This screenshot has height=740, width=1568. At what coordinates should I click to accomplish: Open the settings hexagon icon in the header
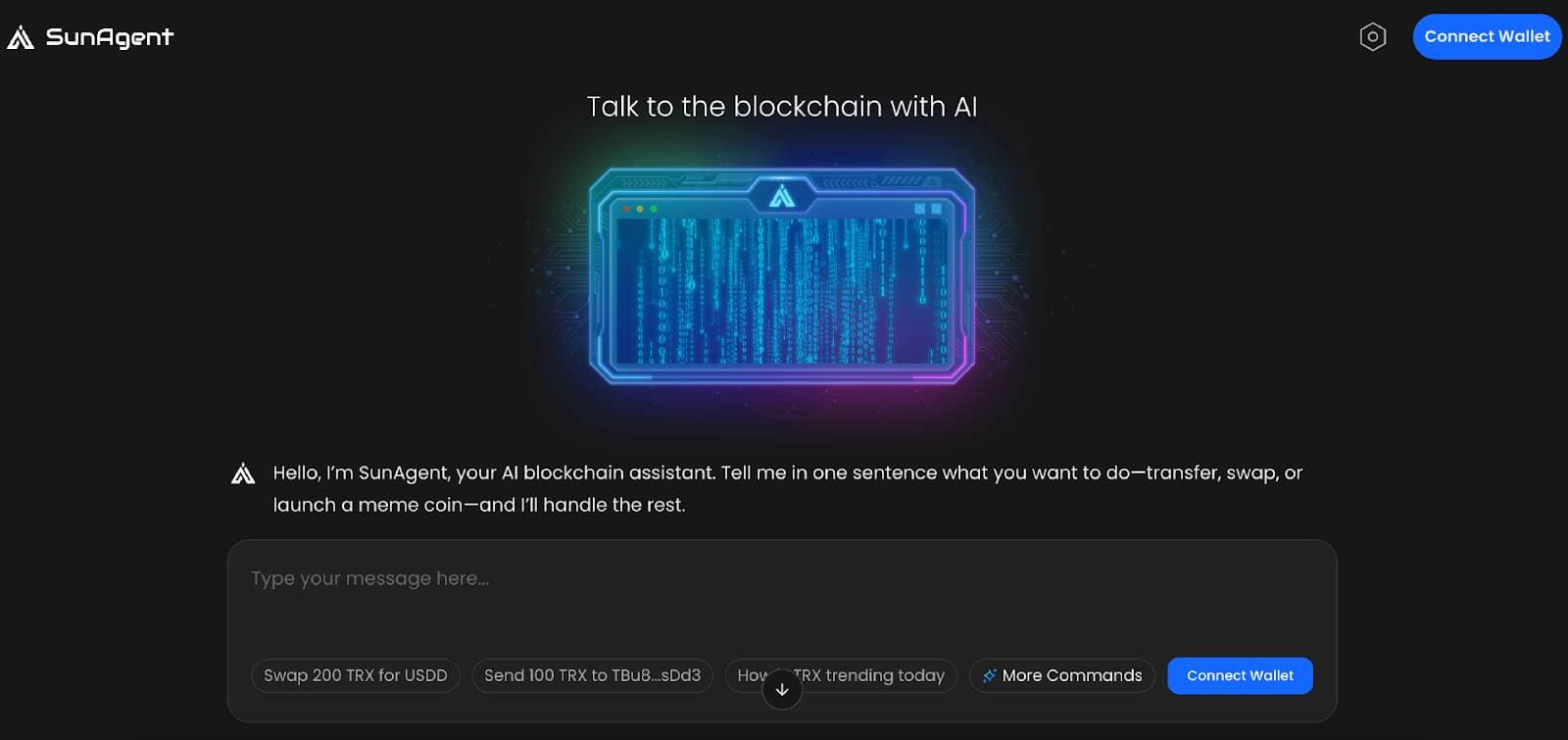1372,36
